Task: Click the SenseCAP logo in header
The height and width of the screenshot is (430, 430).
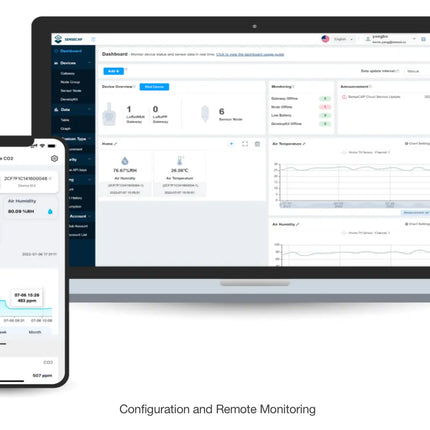Action: click(x=68, y=39)
